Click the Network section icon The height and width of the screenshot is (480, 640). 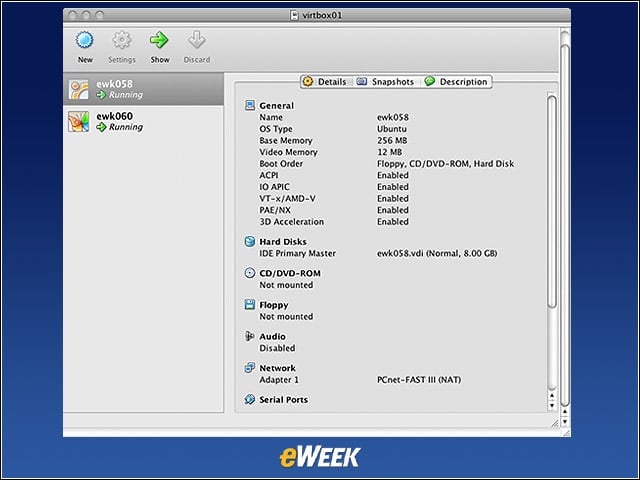(249, 368)
